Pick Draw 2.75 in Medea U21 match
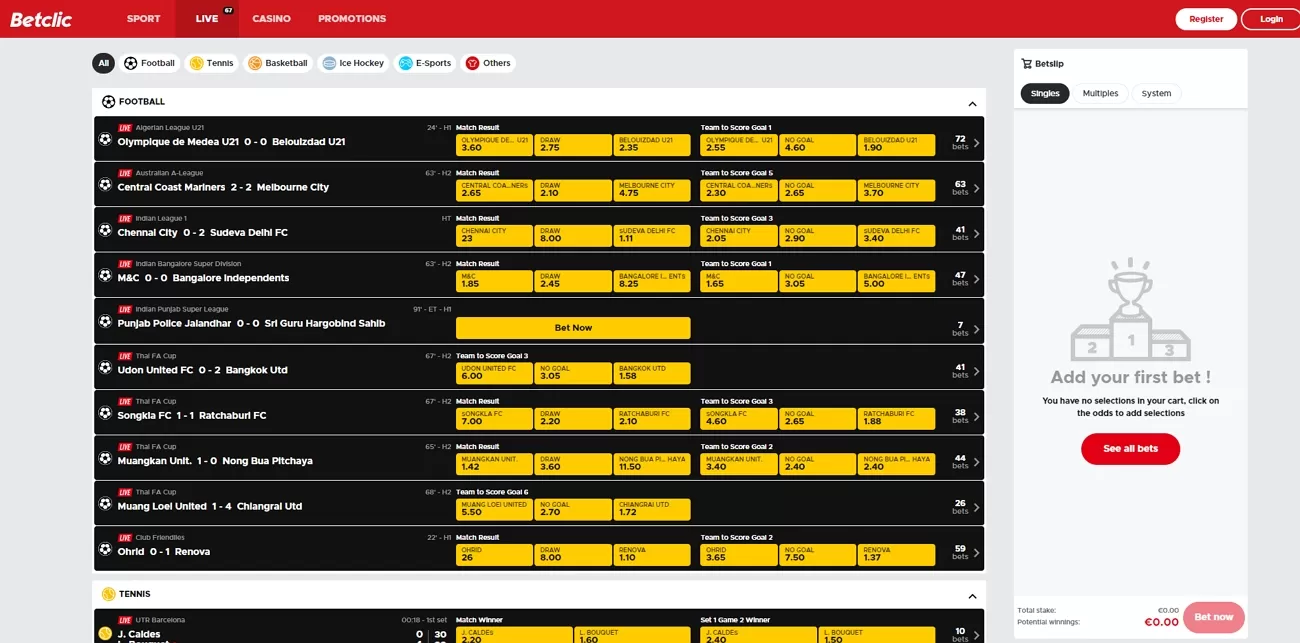1300x643 pixels. (572, 144)
